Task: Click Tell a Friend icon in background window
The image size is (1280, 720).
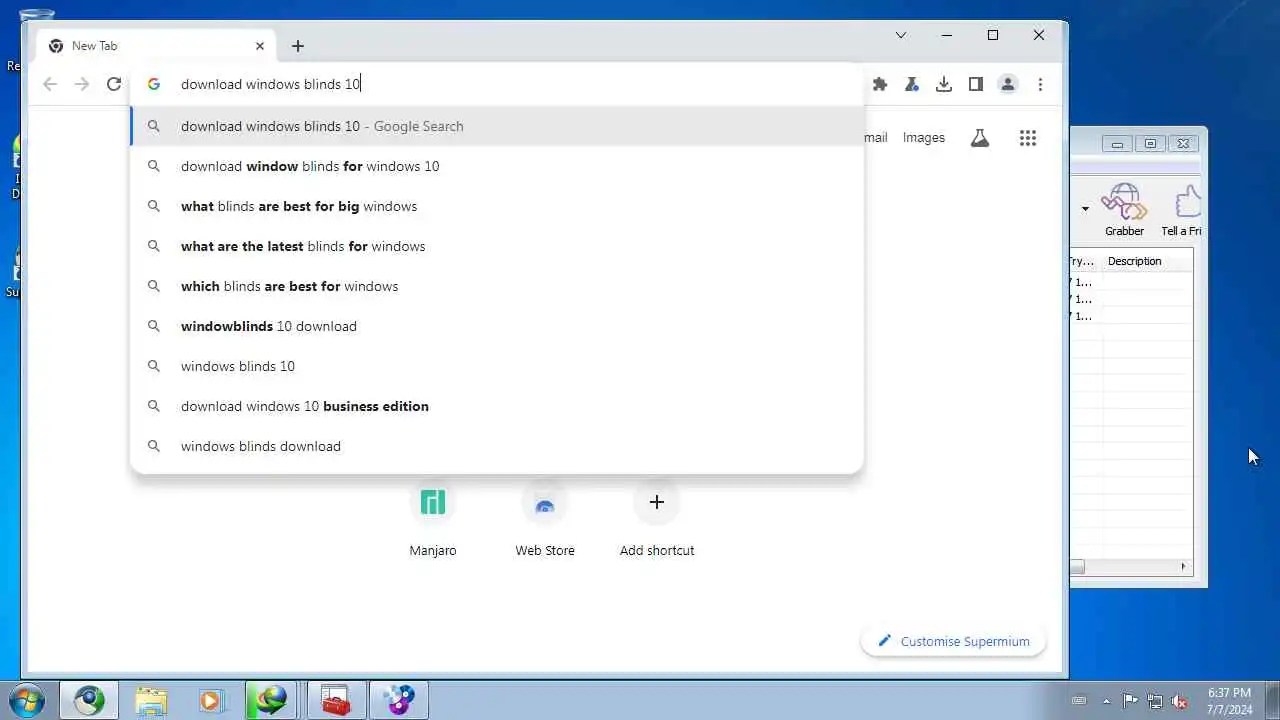Action: pyautogui.click(x=1183, y=210)
